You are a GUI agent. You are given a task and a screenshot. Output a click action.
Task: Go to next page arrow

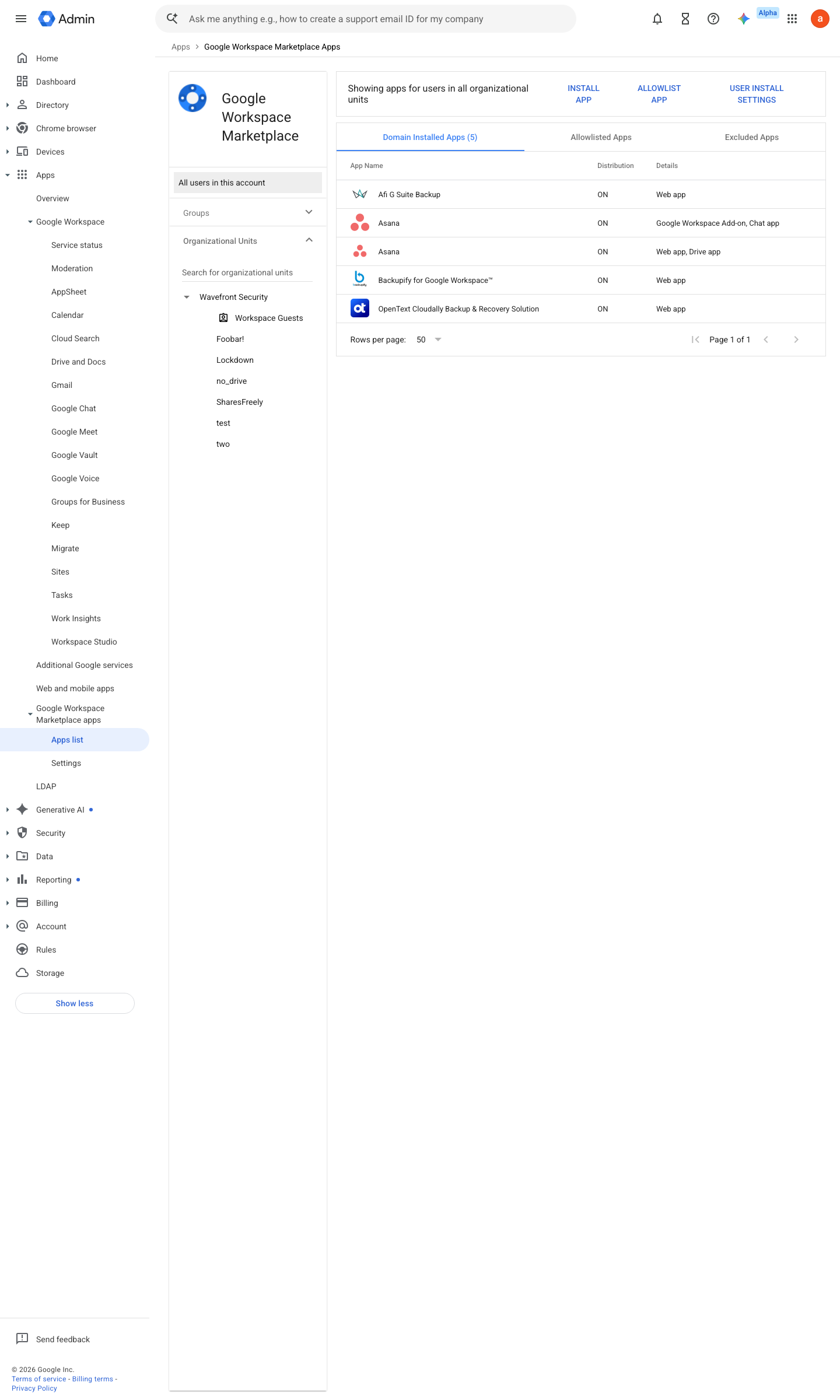click(796, 339)
